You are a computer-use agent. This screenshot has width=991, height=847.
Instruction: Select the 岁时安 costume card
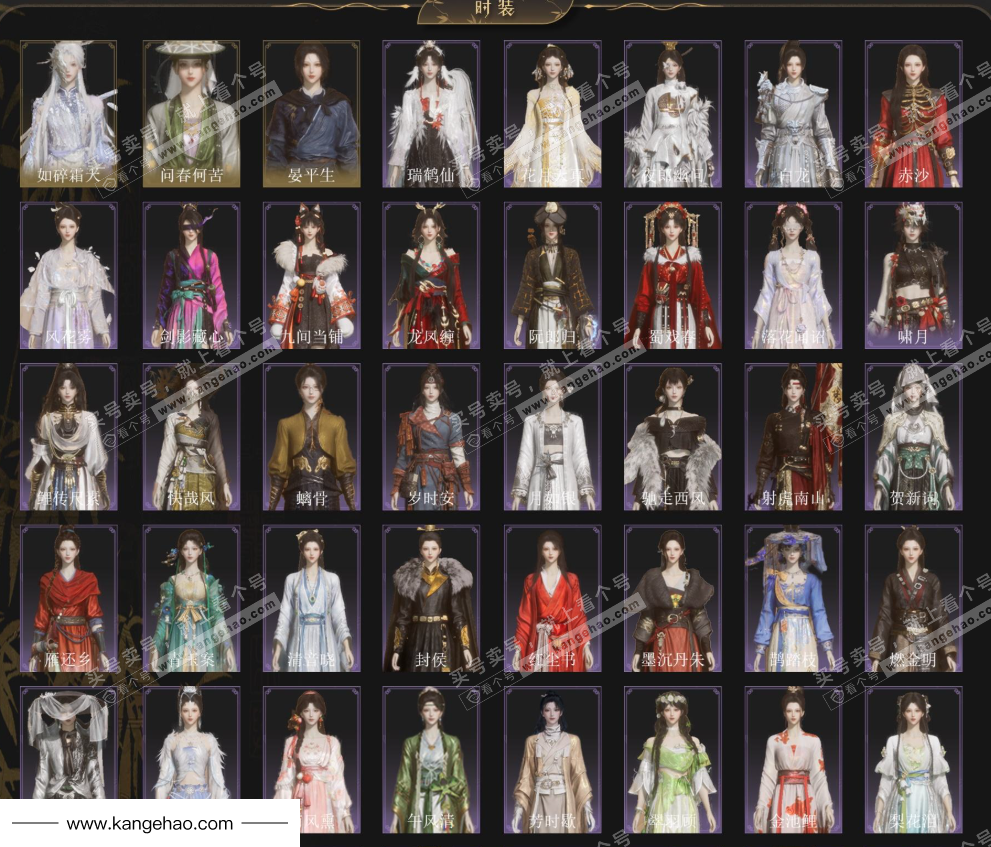[431, 437]
